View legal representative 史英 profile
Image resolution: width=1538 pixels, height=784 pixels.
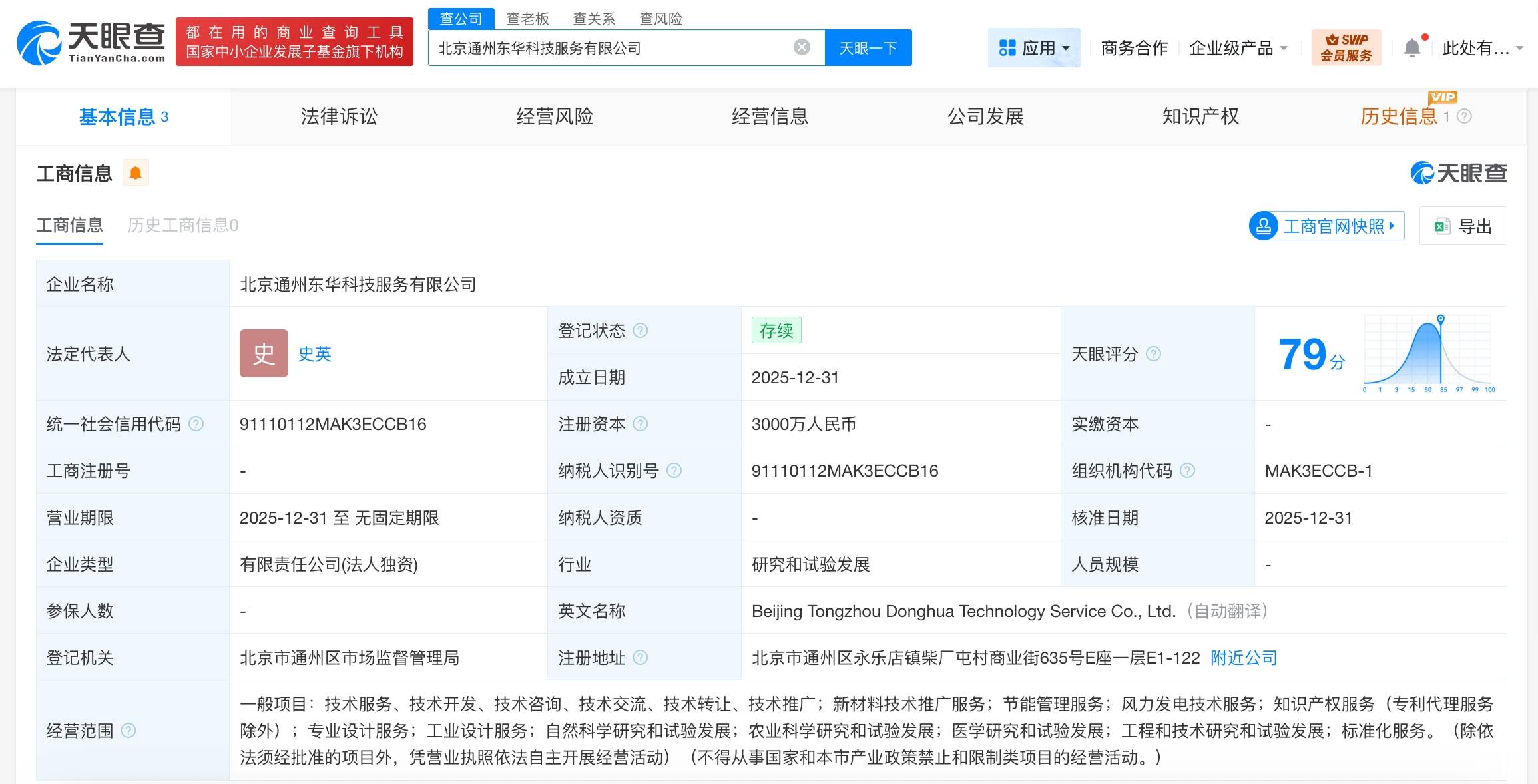click(314, 354)
